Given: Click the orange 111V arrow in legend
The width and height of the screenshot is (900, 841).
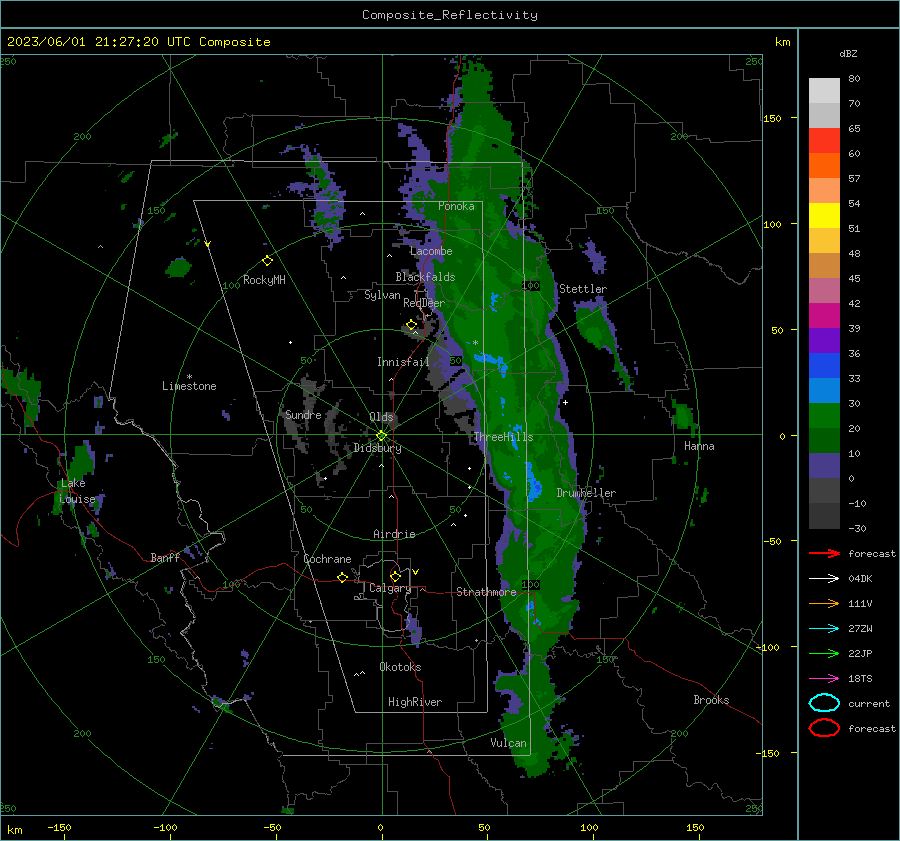Looking at the screenshot, I should (x=824, y=603).
